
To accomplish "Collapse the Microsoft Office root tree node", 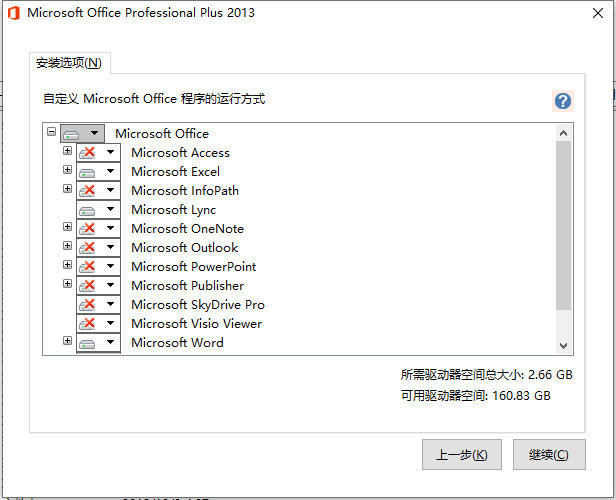I will tap(51, 131).
